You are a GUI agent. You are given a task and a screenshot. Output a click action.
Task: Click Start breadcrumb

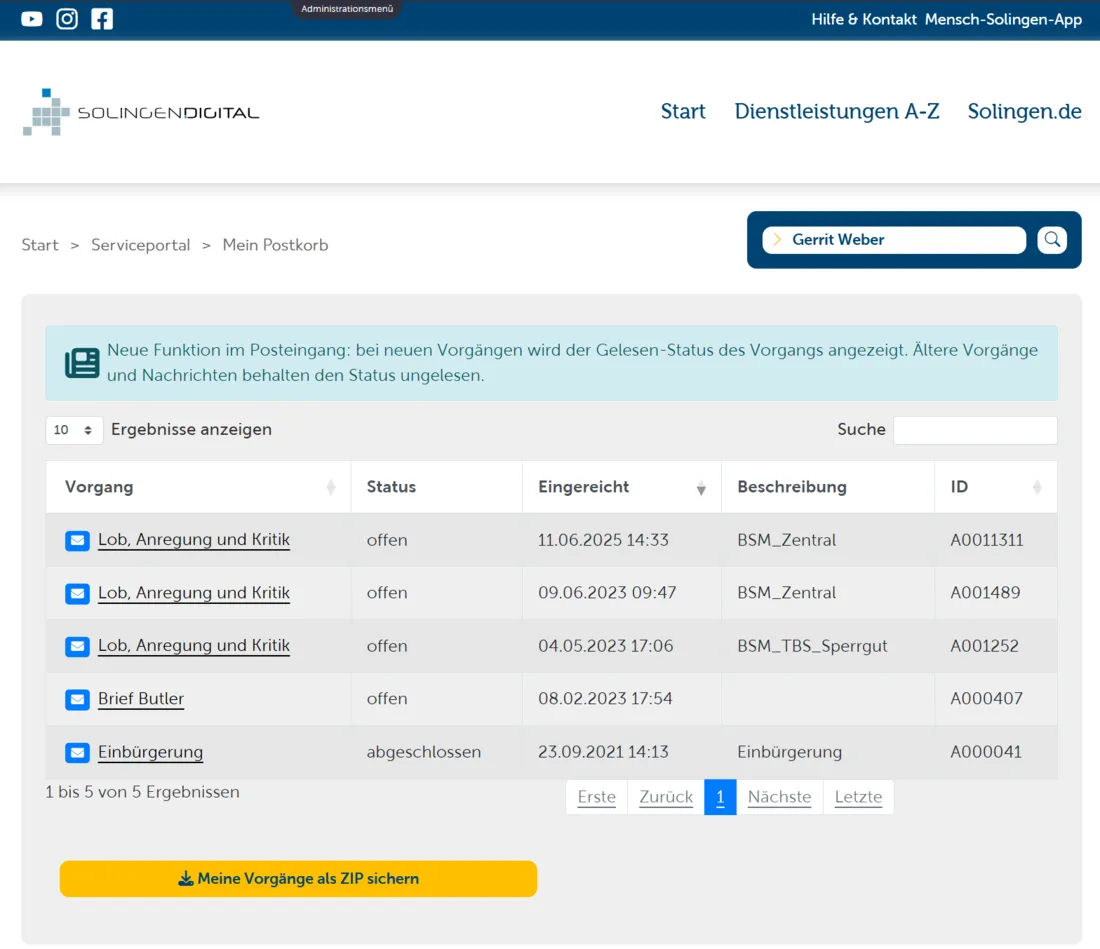tap(40, 245)
